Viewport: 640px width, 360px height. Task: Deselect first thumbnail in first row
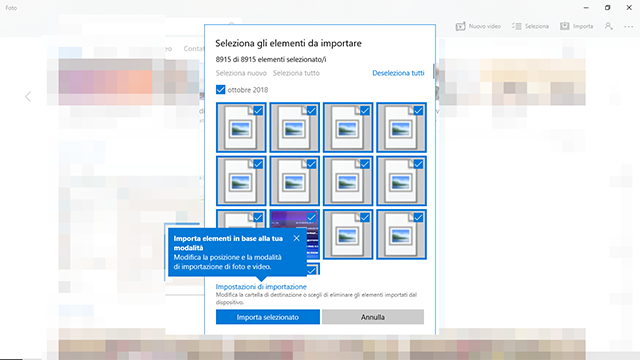click(241, 127)
